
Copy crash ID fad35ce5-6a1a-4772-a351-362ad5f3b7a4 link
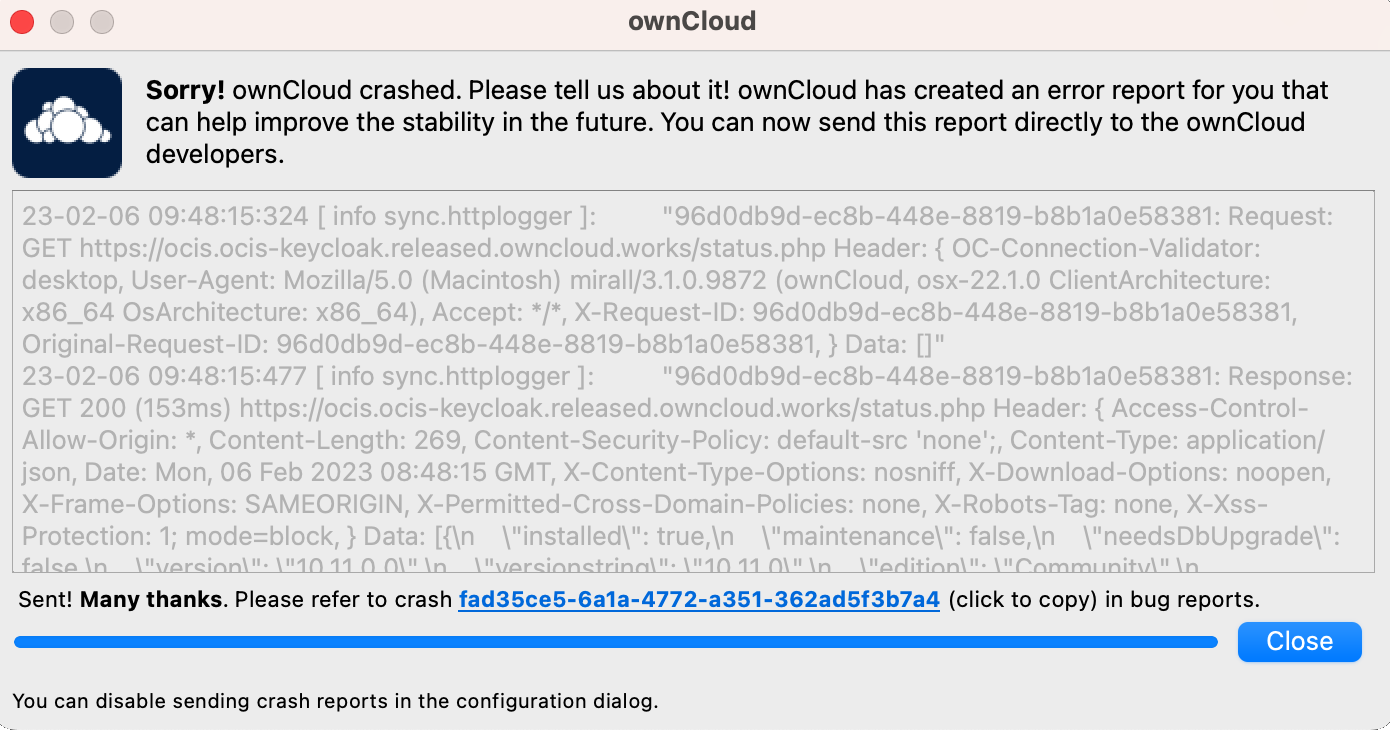click(698, 599)
